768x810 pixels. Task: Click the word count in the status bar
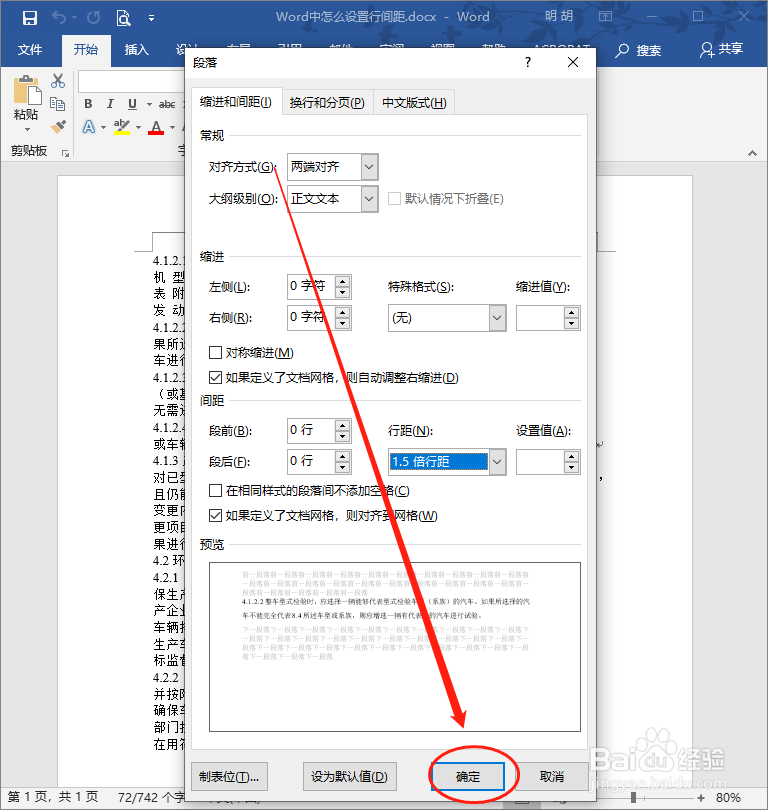pyautogui.click(x=151, y=797)
